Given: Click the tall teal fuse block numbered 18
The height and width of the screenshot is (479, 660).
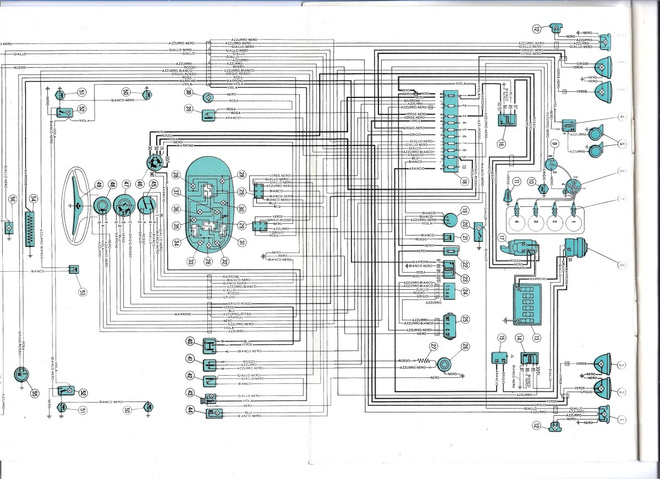Looking at the screenshot, I should [x=450, y=131].
